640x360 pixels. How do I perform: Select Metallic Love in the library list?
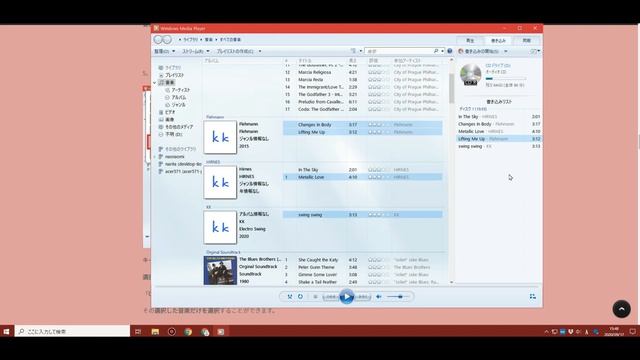[362, 177]
